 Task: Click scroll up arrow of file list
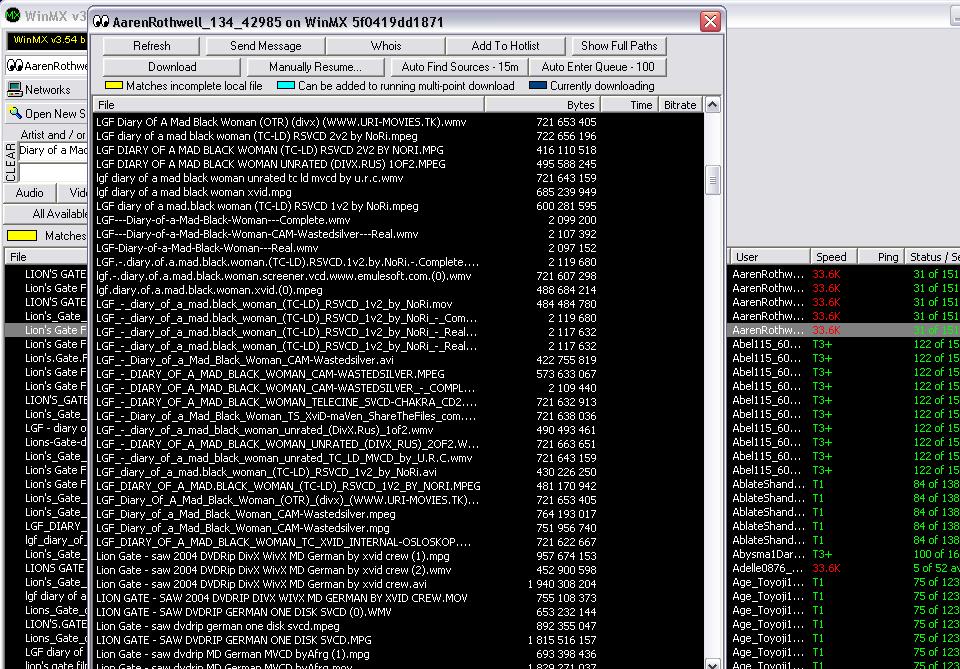[712, 105]
